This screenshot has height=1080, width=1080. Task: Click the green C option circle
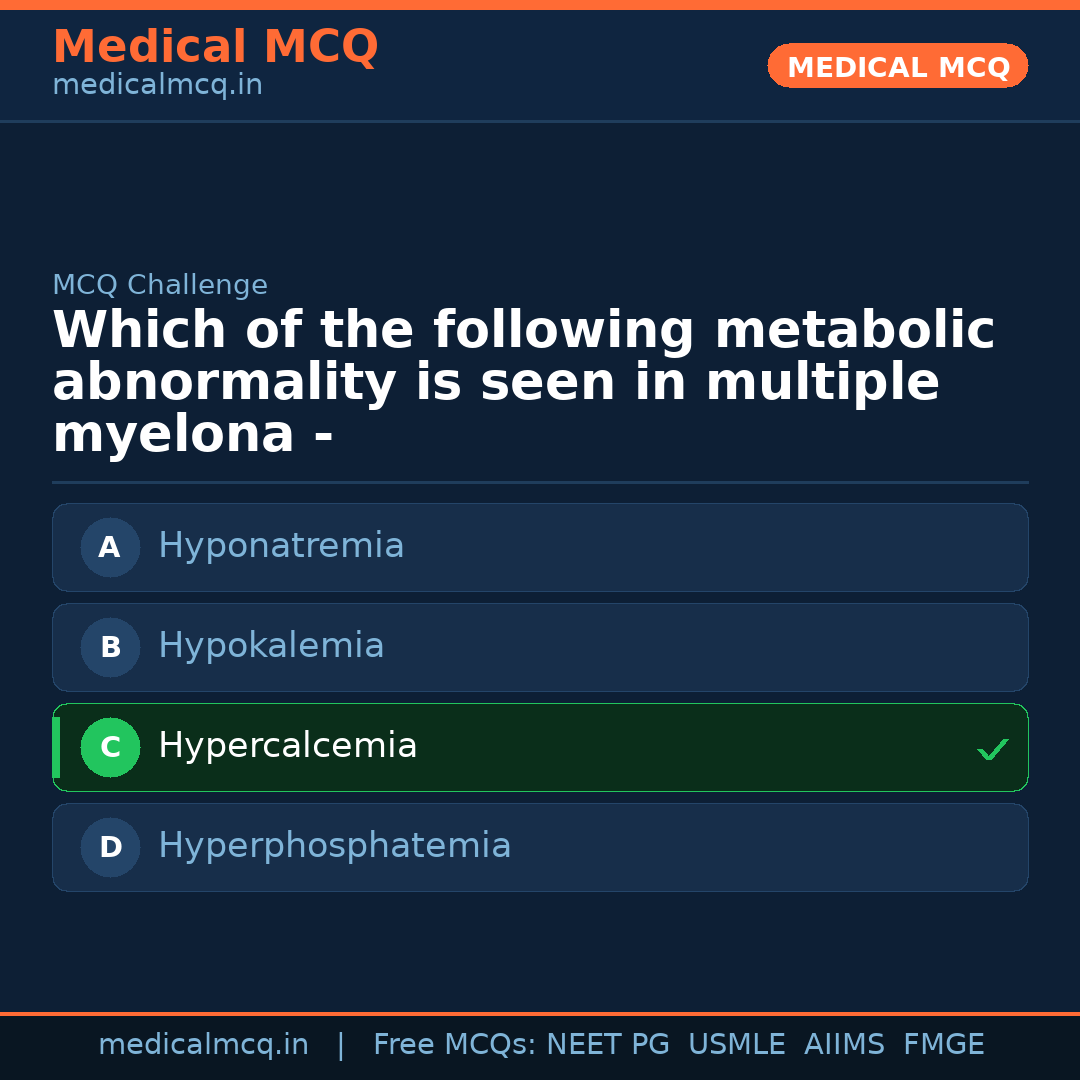(x=110, y=747)
